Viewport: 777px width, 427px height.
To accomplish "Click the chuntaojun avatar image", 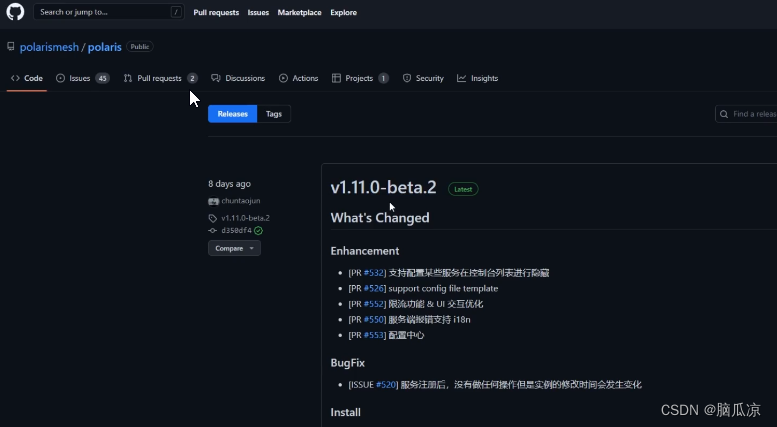I will point(214,201).
